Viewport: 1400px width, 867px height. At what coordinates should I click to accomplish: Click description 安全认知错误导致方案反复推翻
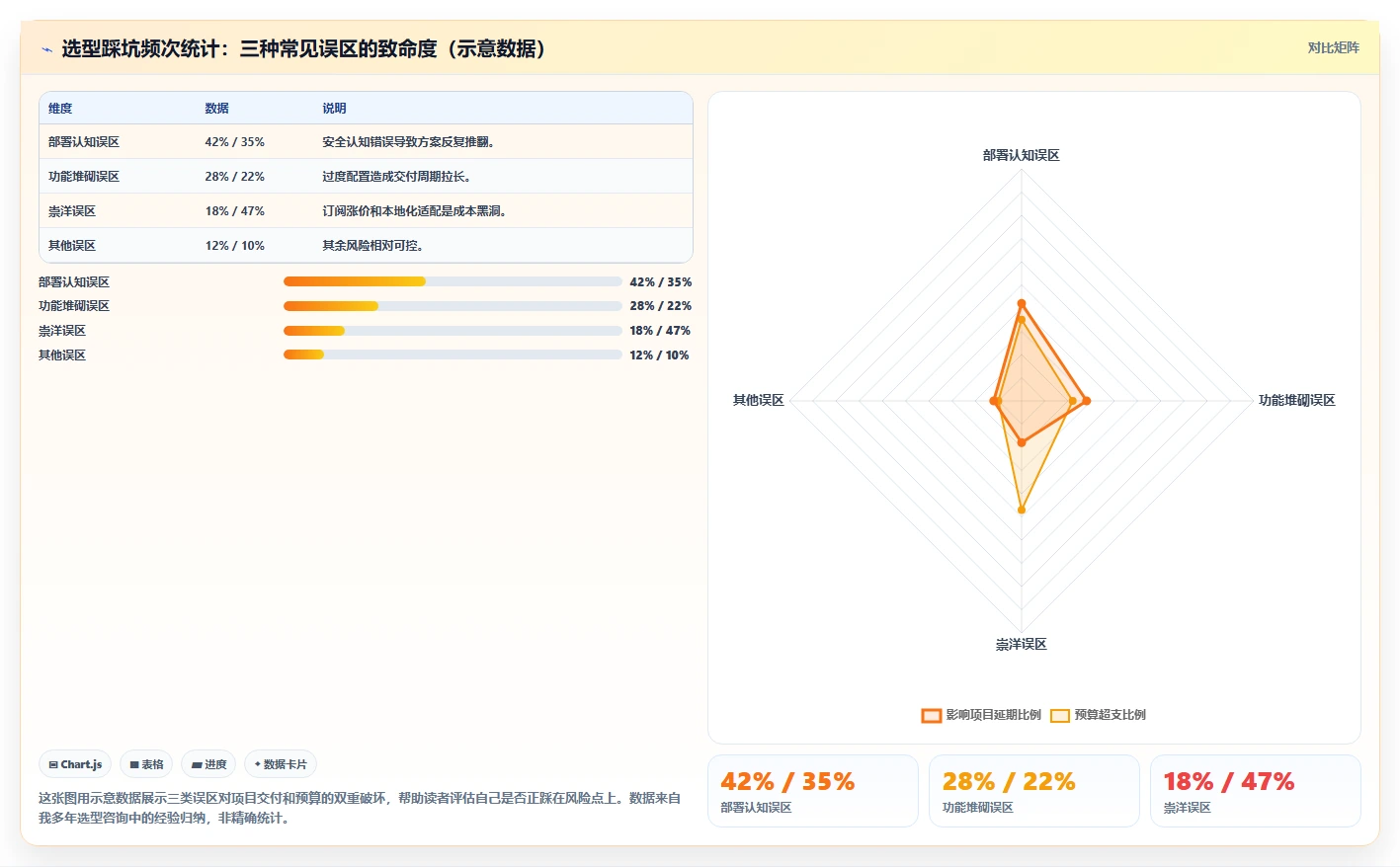click(408, 142)
